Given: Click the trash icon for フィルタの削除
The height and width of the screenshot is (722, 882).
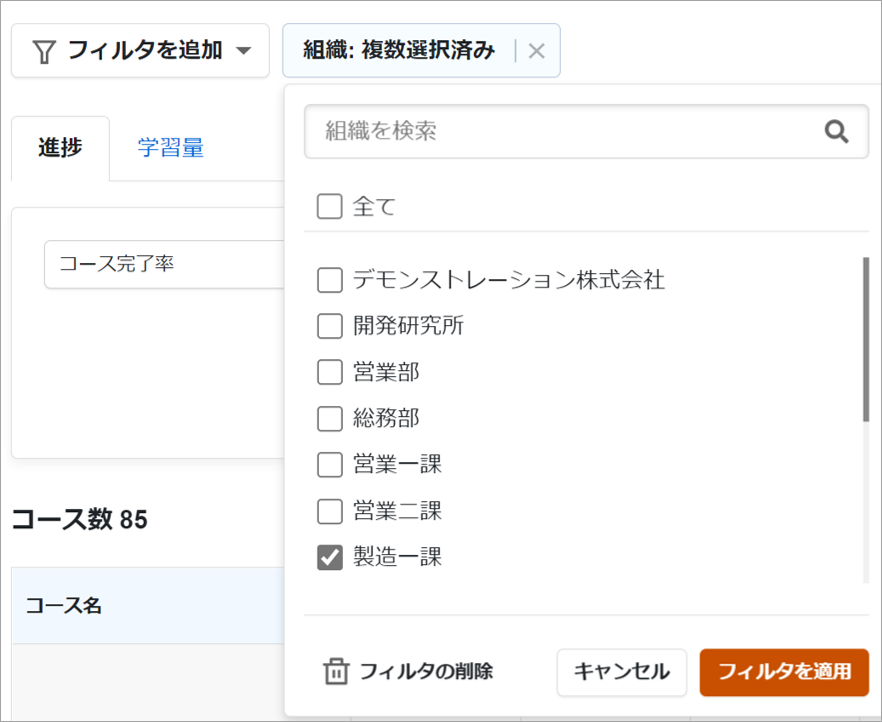Looking at the screenshot, I should 336,671.
